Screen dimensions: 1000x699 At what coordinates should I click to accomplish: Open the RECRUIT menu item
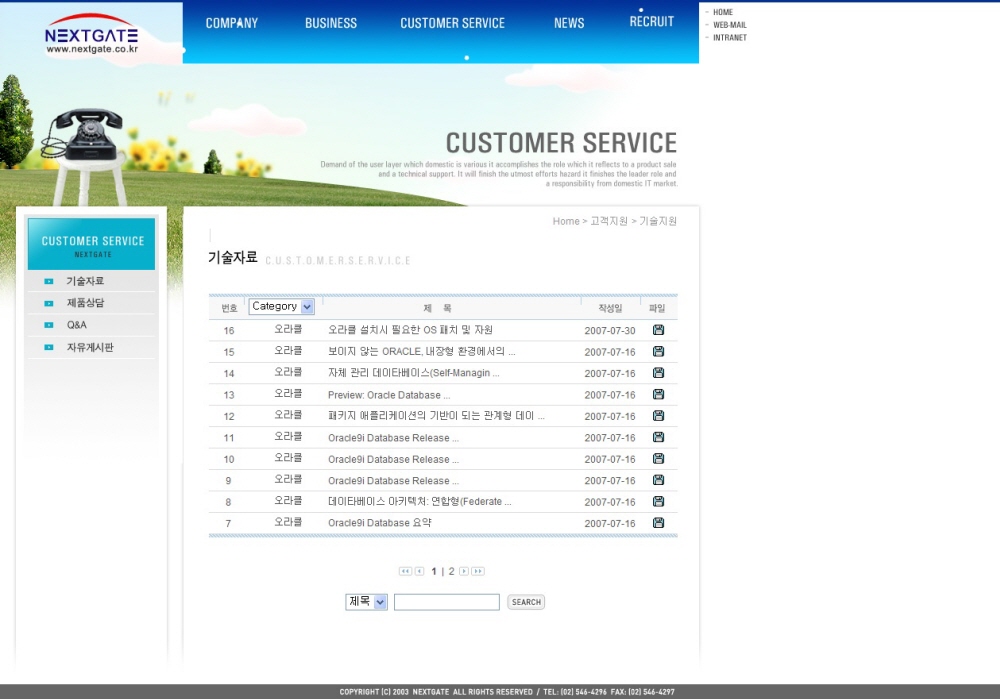click(651, 22)
